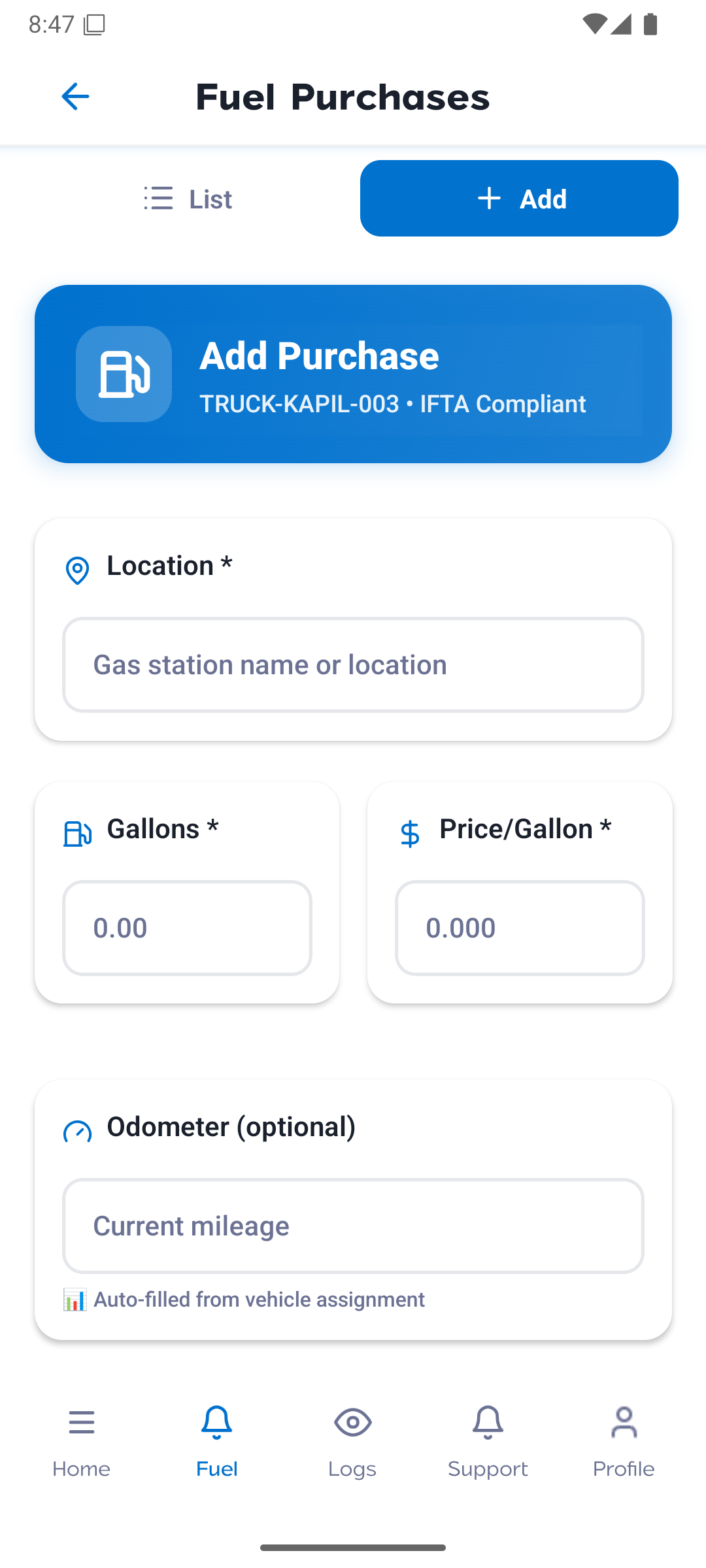706x1568 pixels.
Task: Focus the gas station location field
Action: click(353, 665)
